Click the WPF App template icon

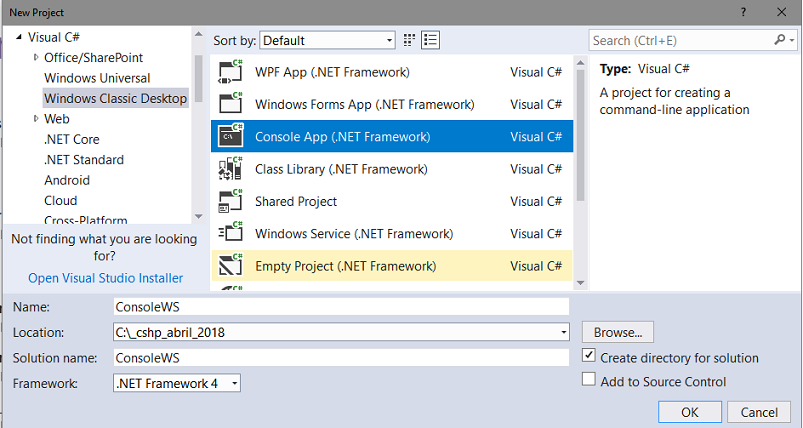point(231,72)
